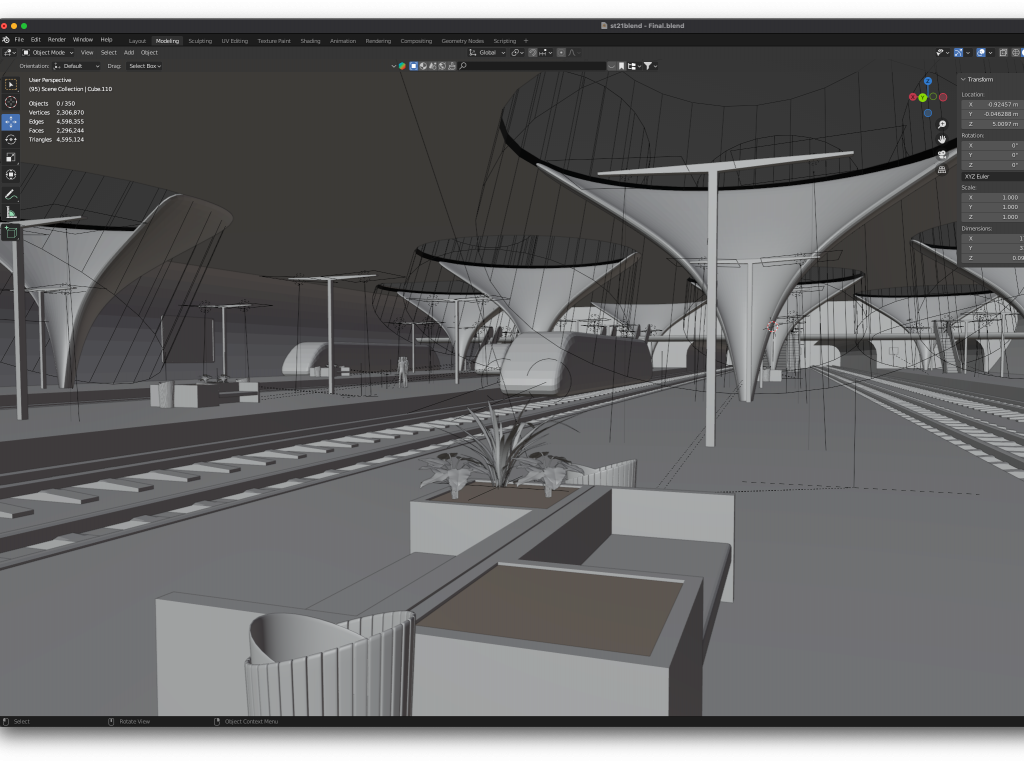Open the Object Mode dropdown
Screen dimensions: 1024x763
pos(49,52)
